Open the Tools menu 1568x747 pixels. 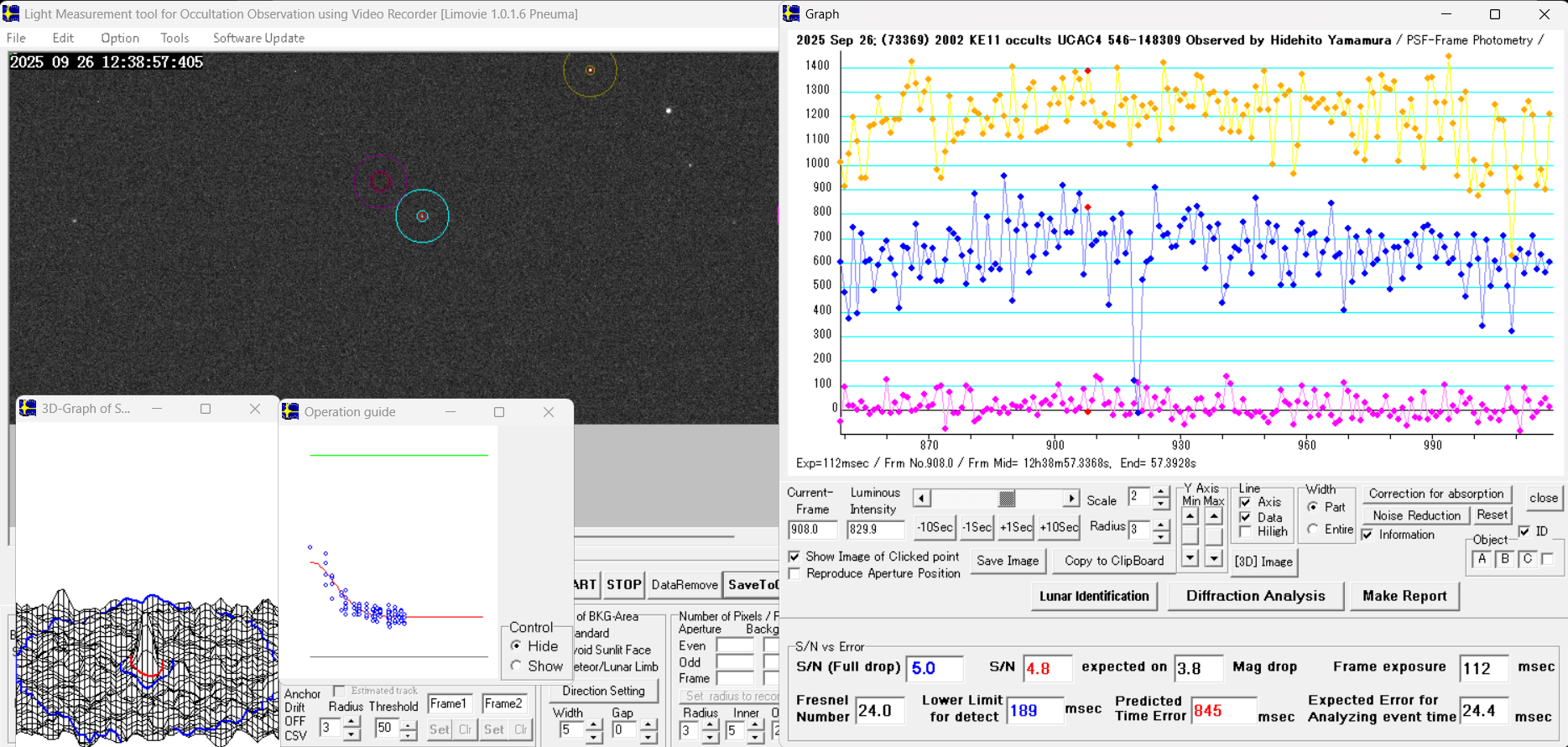coord(175,38)
